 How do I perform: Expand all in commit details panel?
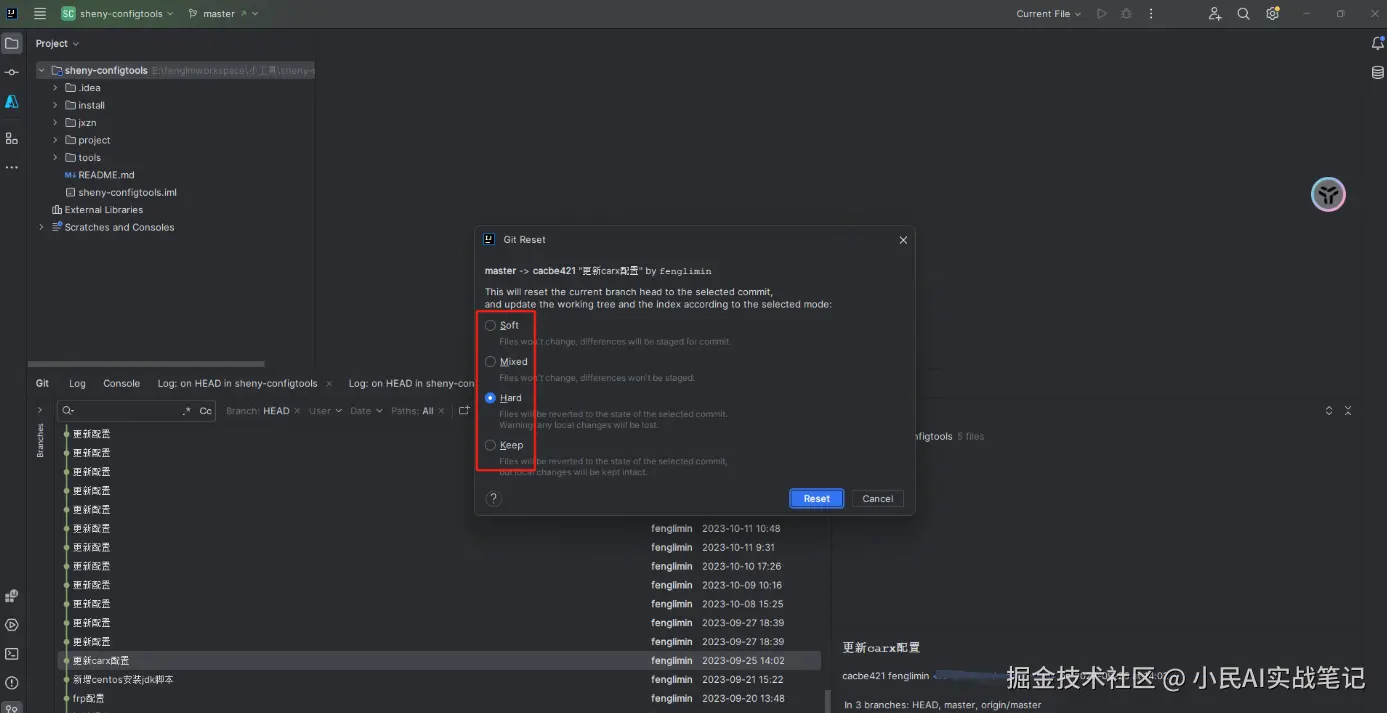click(1329, 411)
